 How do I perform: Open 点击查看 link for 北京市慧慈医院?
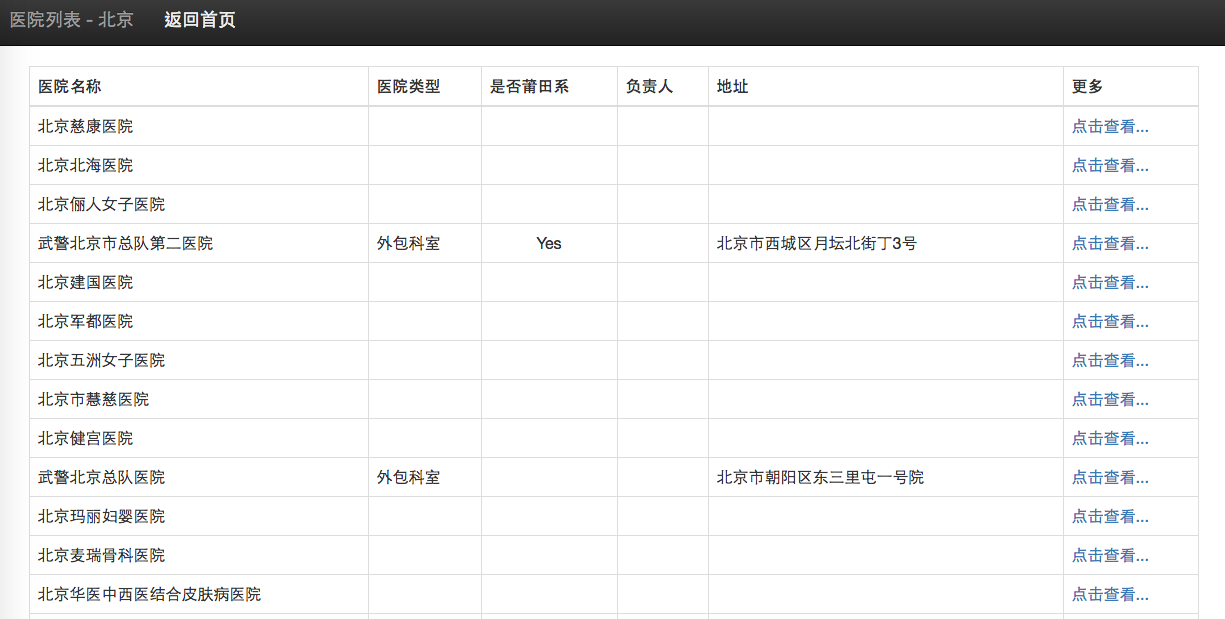pyautogui.click(x=1110, y=399)
